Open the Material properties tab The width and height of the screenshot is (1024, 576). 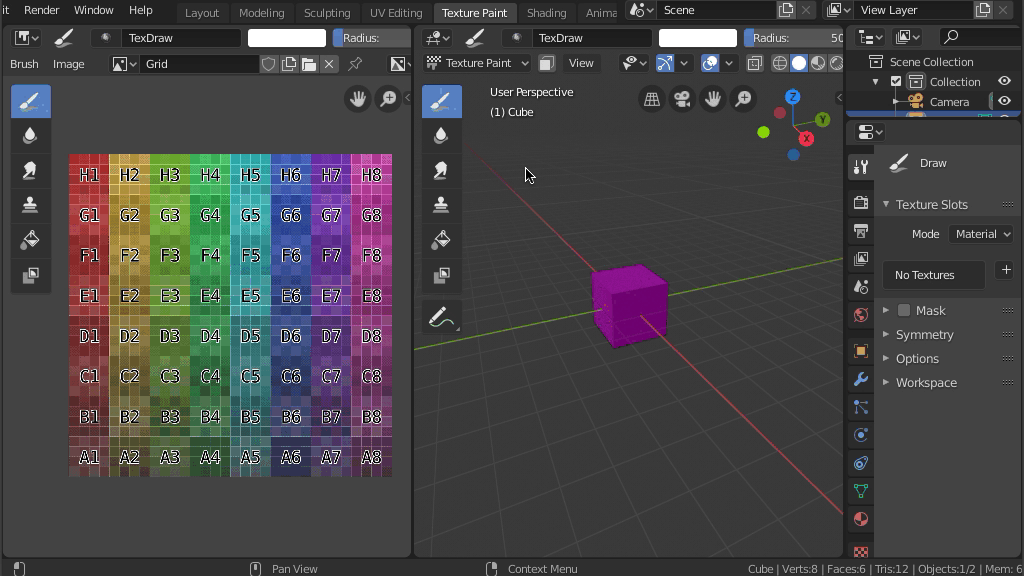click(x=861, y=520)
